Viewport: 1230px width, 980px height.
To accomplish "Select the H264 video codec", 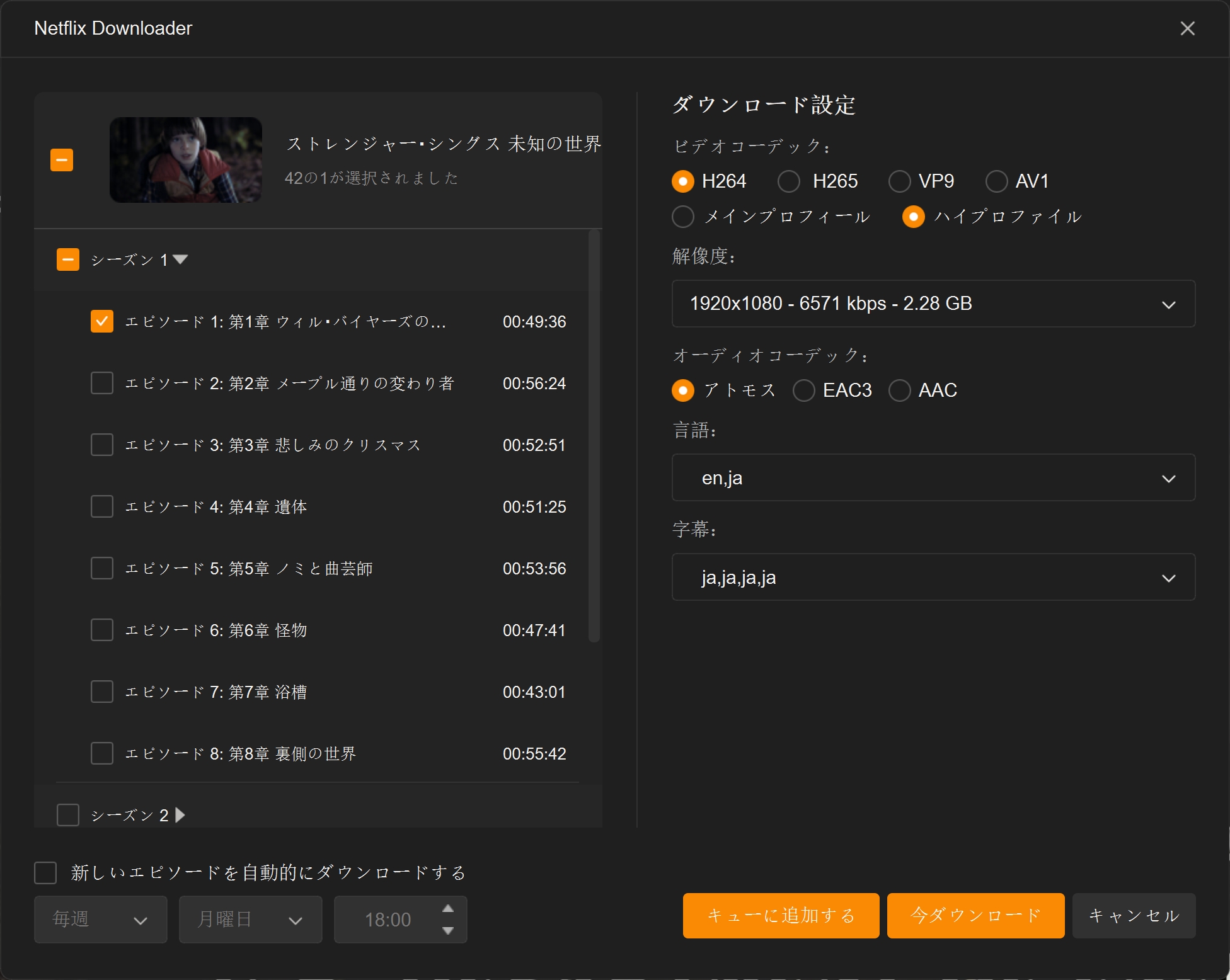I will [683, 181].
